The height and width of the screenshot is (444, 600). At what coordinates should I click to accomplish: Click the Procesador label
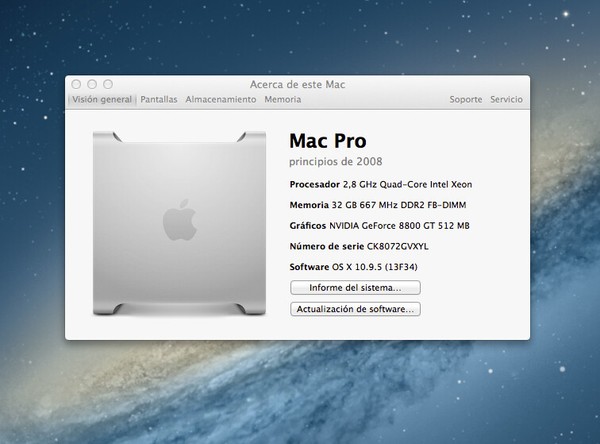click(315, 184)
